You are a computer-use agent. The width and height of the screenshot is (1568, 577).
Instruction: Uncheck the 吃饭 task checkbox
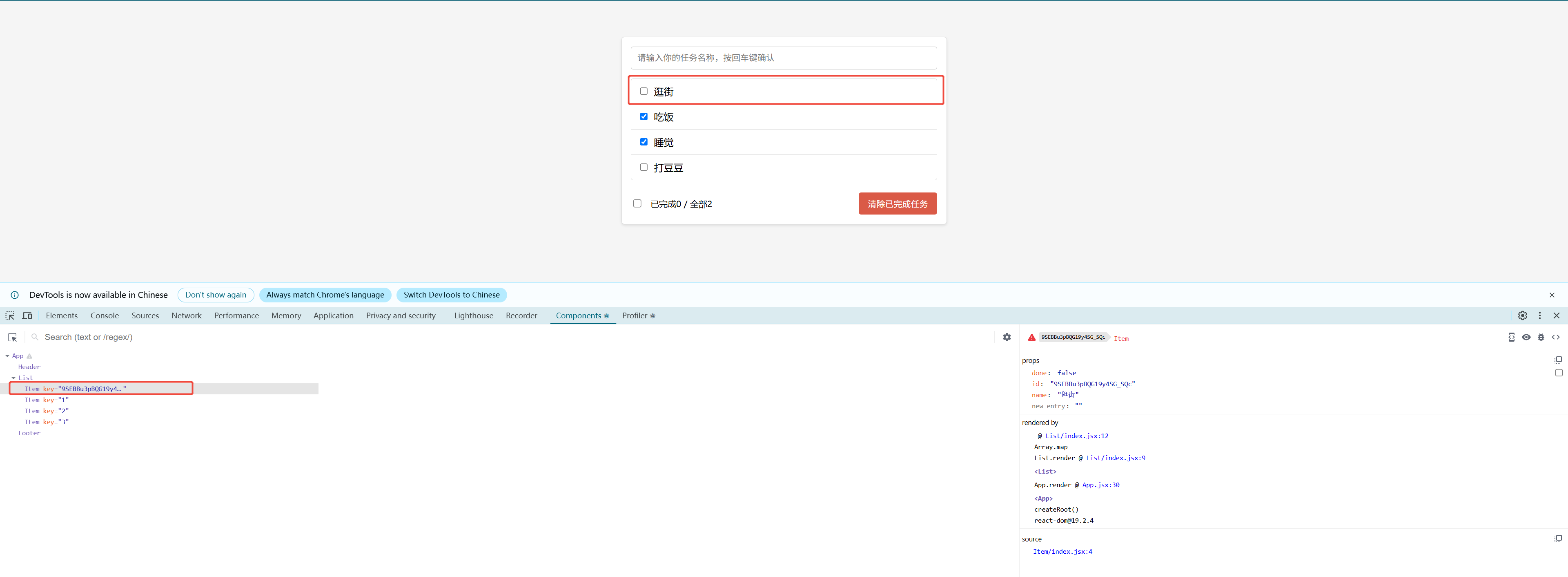pyautogui.click(x=644, y=116)
